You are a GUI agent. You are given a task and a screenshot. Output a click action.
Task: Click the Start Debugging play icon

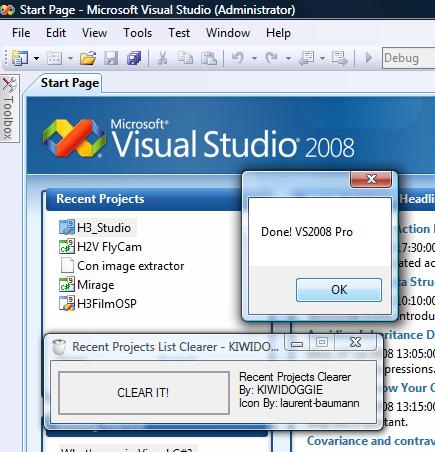pos(369,58)
